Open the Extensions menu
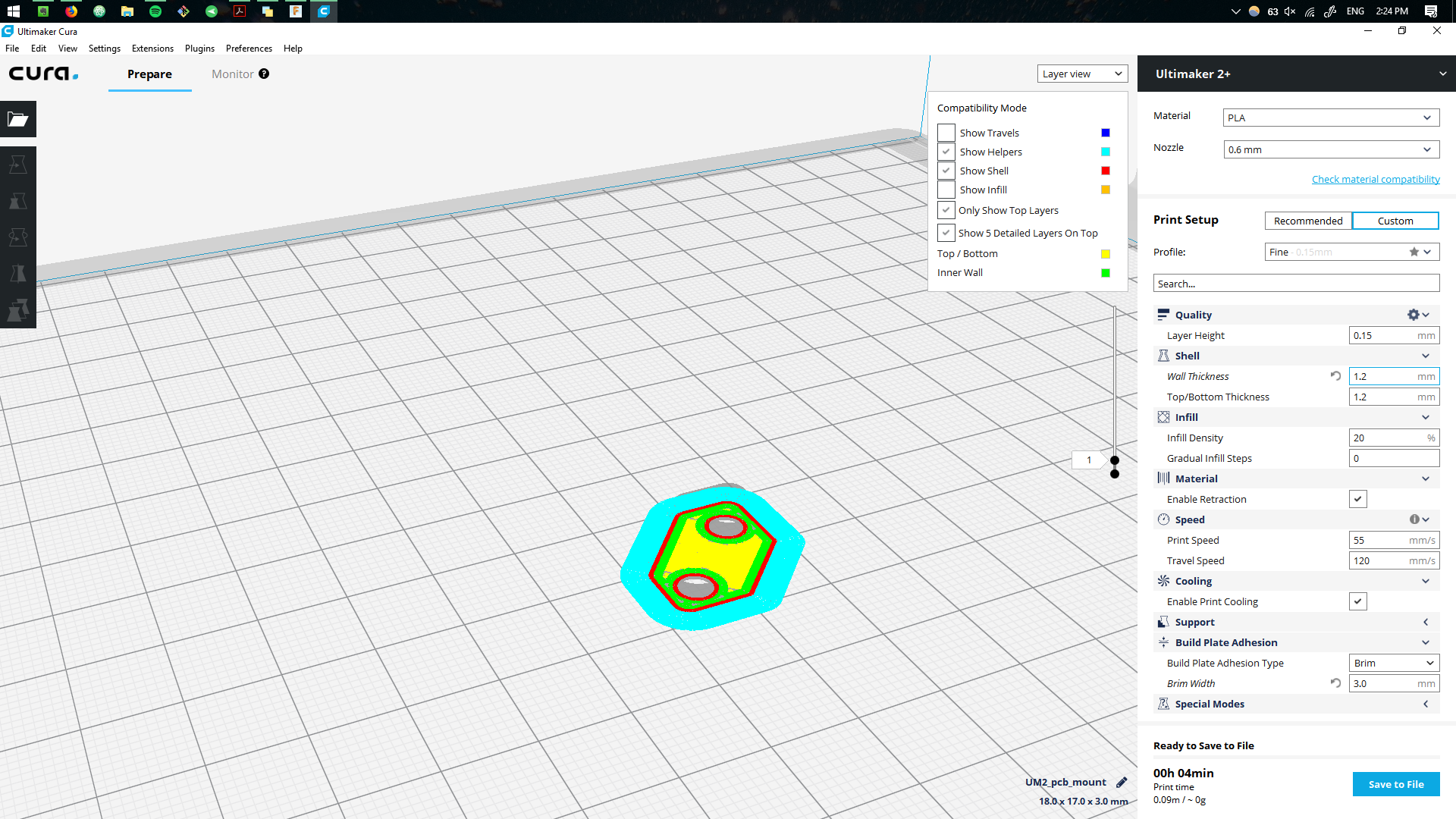1456x819 pixels. pos(152,48)
